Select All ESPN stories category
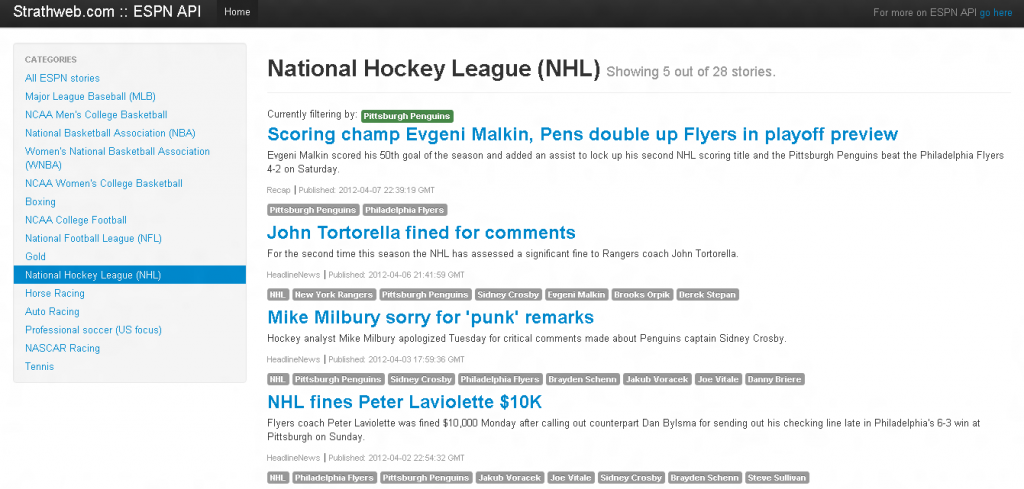 pyautogui.click(x=63, y=78)
